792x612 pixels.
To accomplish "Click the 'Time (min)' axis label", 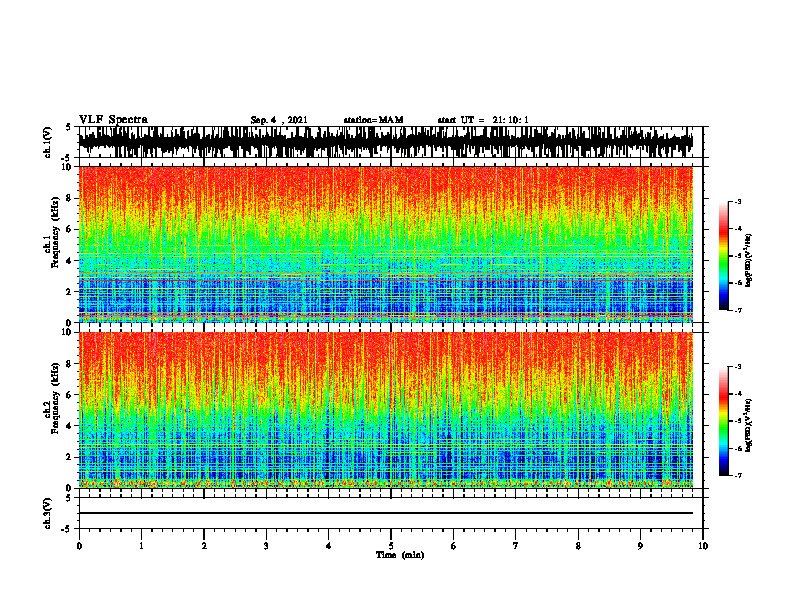I will point(400,555).
